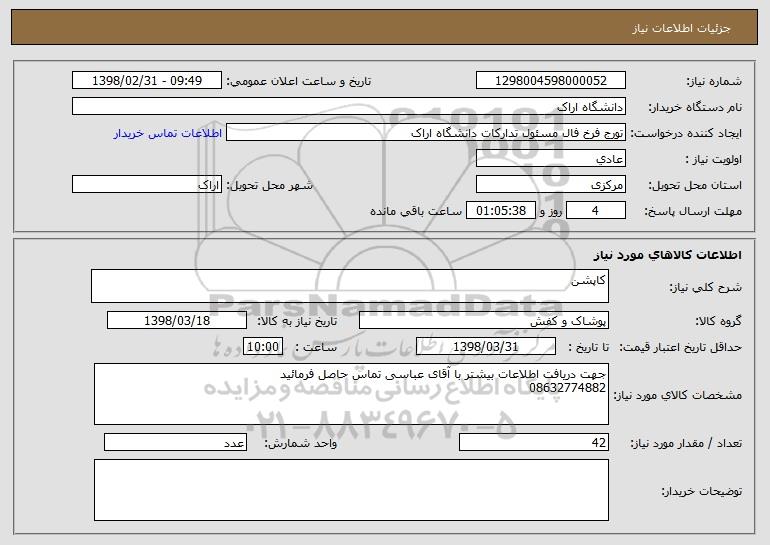The height and width of the screenshot is (545, 770).
Task: Click the label حداقل تاریخ اعتبار قیمت
Action: [x=681, y=347]
